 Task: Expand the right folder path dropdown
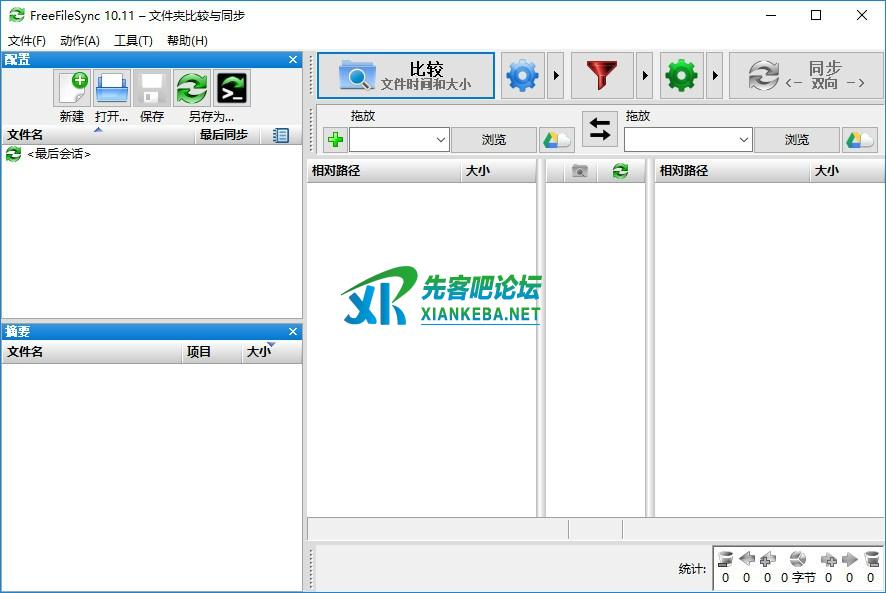click(x=743, y=140)
